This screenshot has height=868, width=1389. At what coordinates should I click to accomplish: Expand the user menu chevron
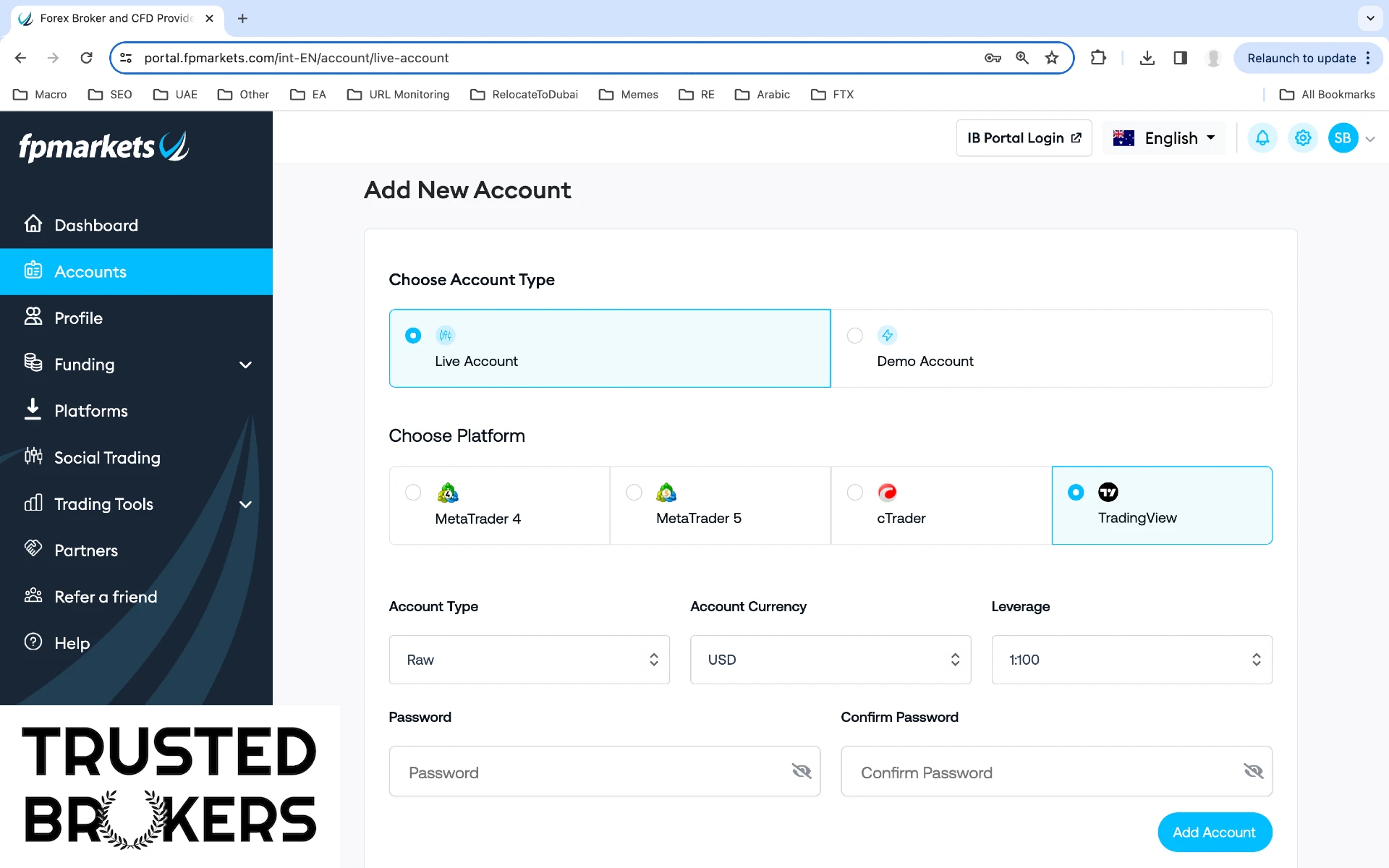[1370, 139]
